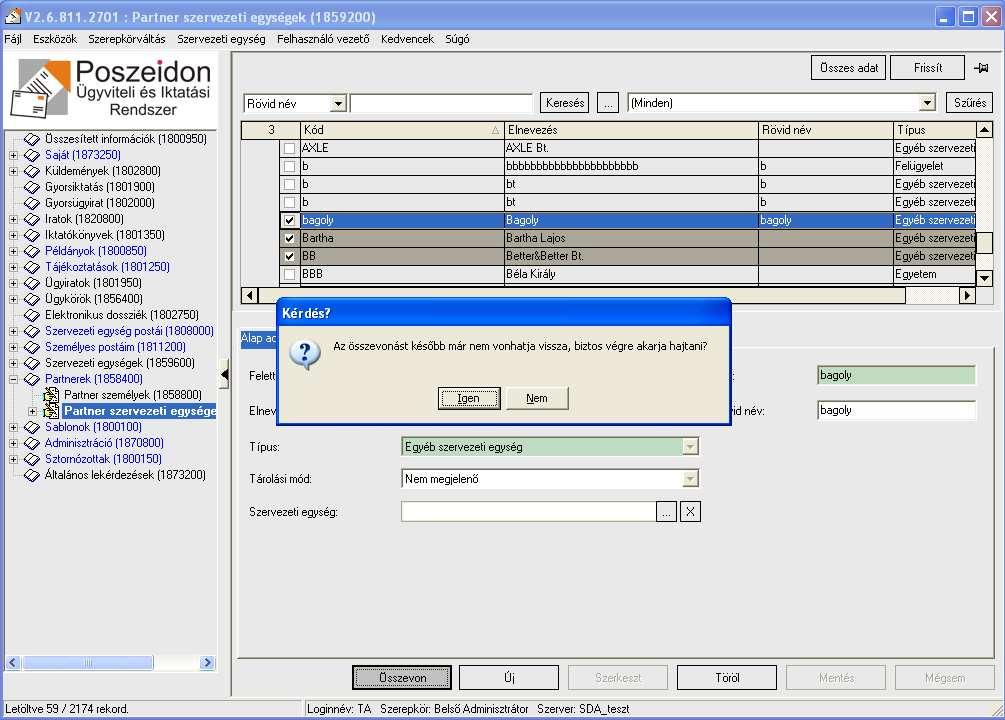The image size is (1005, 720).
Task: Check the BBB row checkbox
Action: (289, 274)
